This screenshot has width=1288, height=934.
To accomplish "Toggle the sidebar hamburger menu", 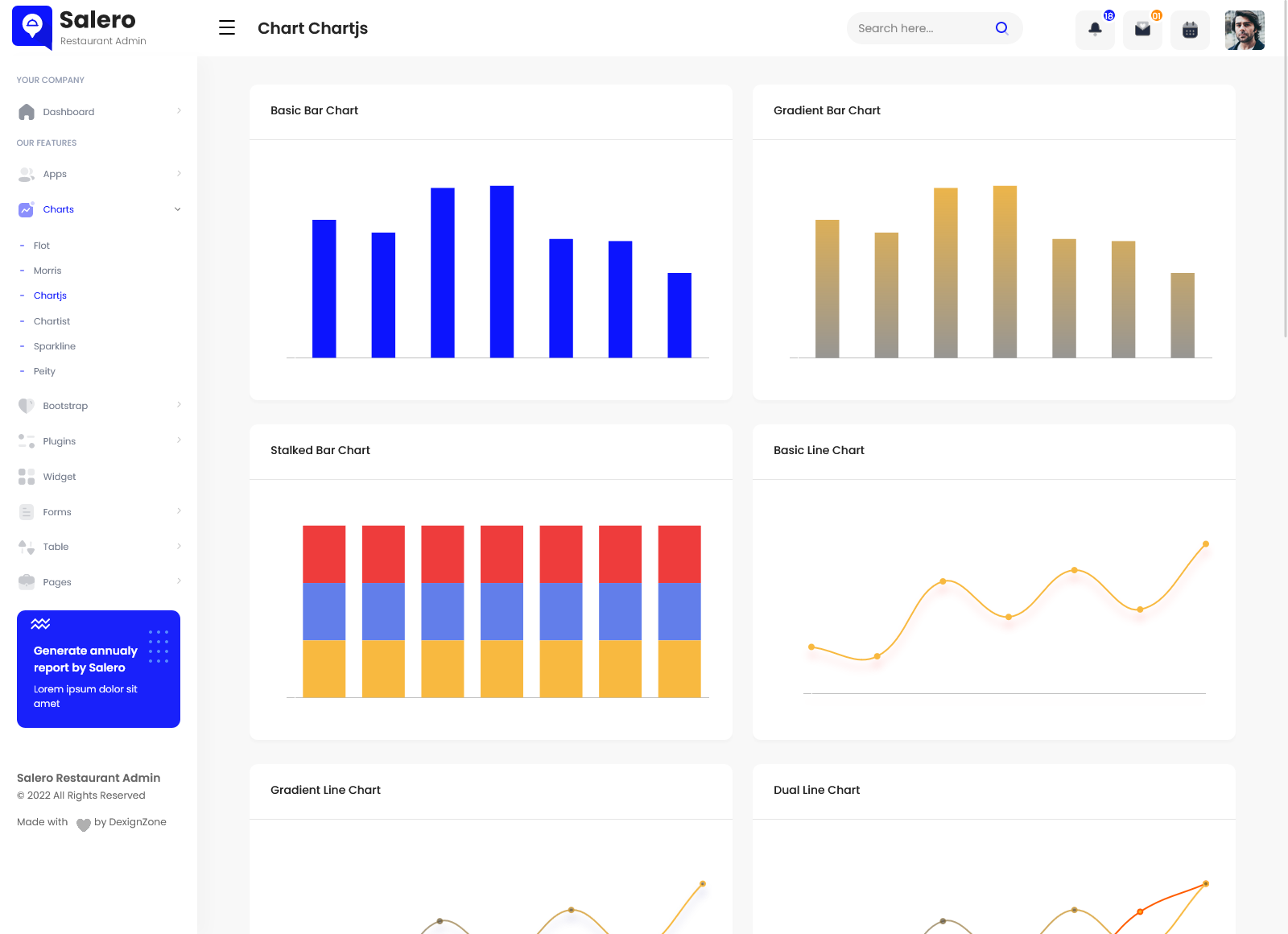I will pyautogui.click(x=227, y=28).
